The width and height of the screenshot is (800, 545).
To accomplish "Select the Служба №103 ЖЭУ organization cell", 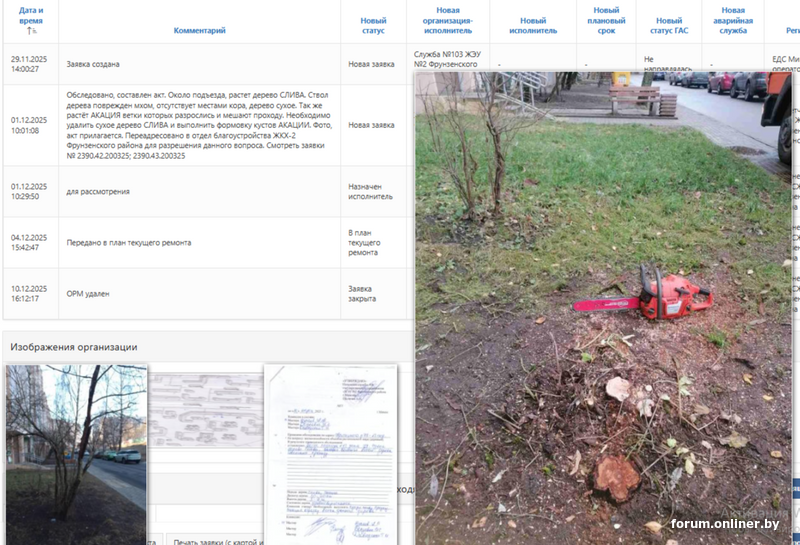I will coord(447,59).
